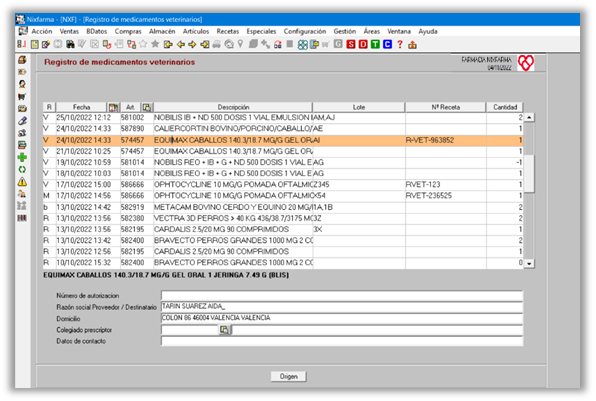Open the Acción menu

coord(42,32)
